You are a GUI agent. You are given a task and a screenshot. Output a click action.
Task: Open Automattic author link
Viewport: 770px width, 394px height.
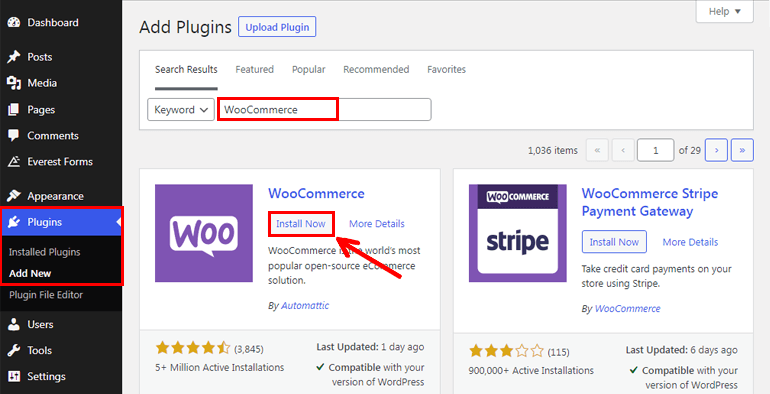click(305, 305)
